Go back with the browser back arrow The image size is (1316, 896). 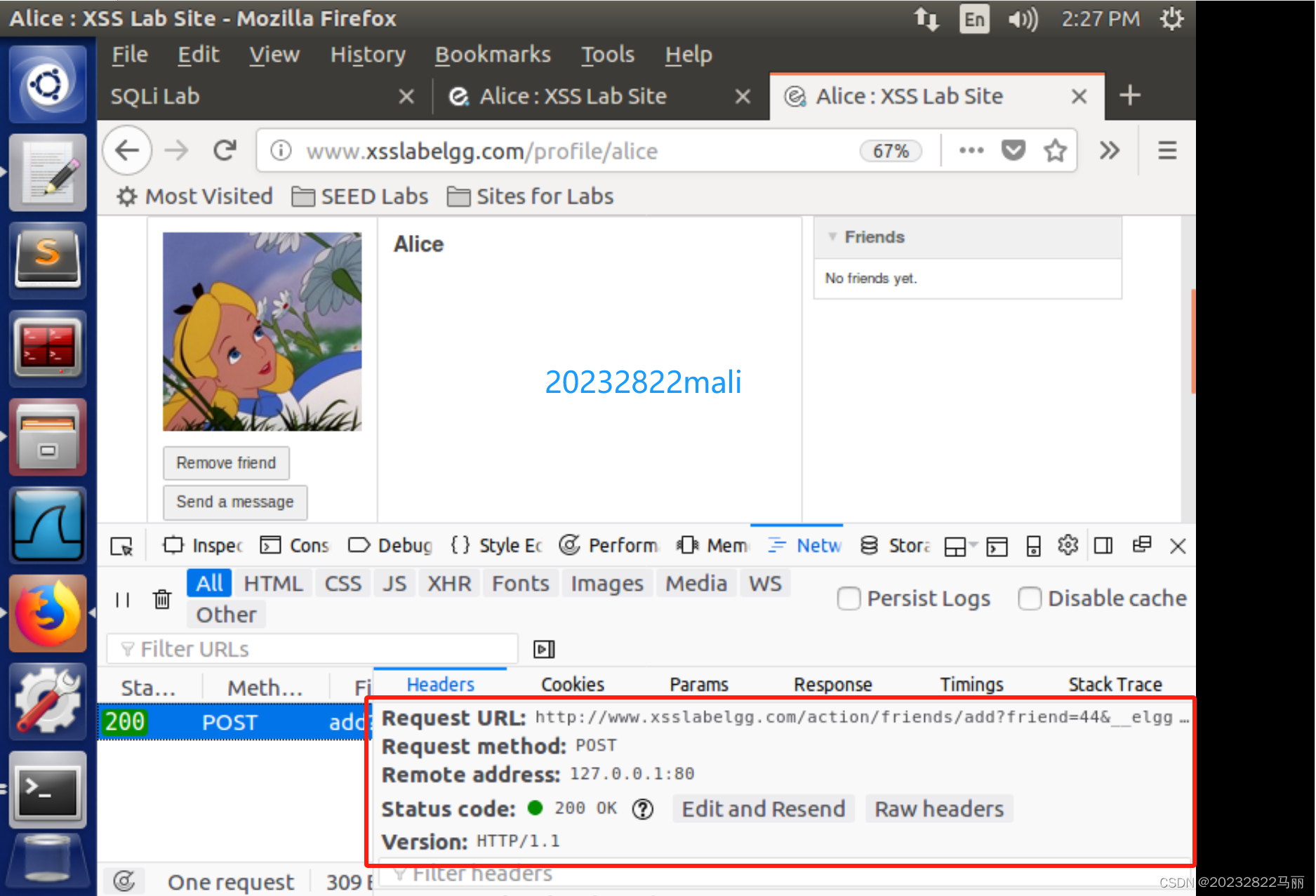127,150
